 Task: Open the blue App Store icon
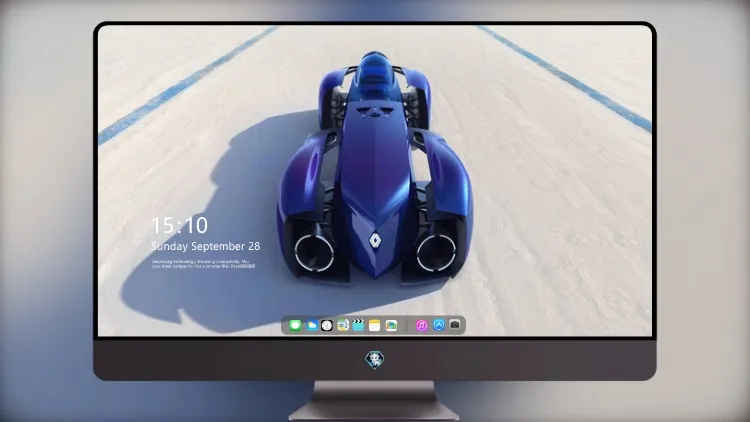point(439,325)
